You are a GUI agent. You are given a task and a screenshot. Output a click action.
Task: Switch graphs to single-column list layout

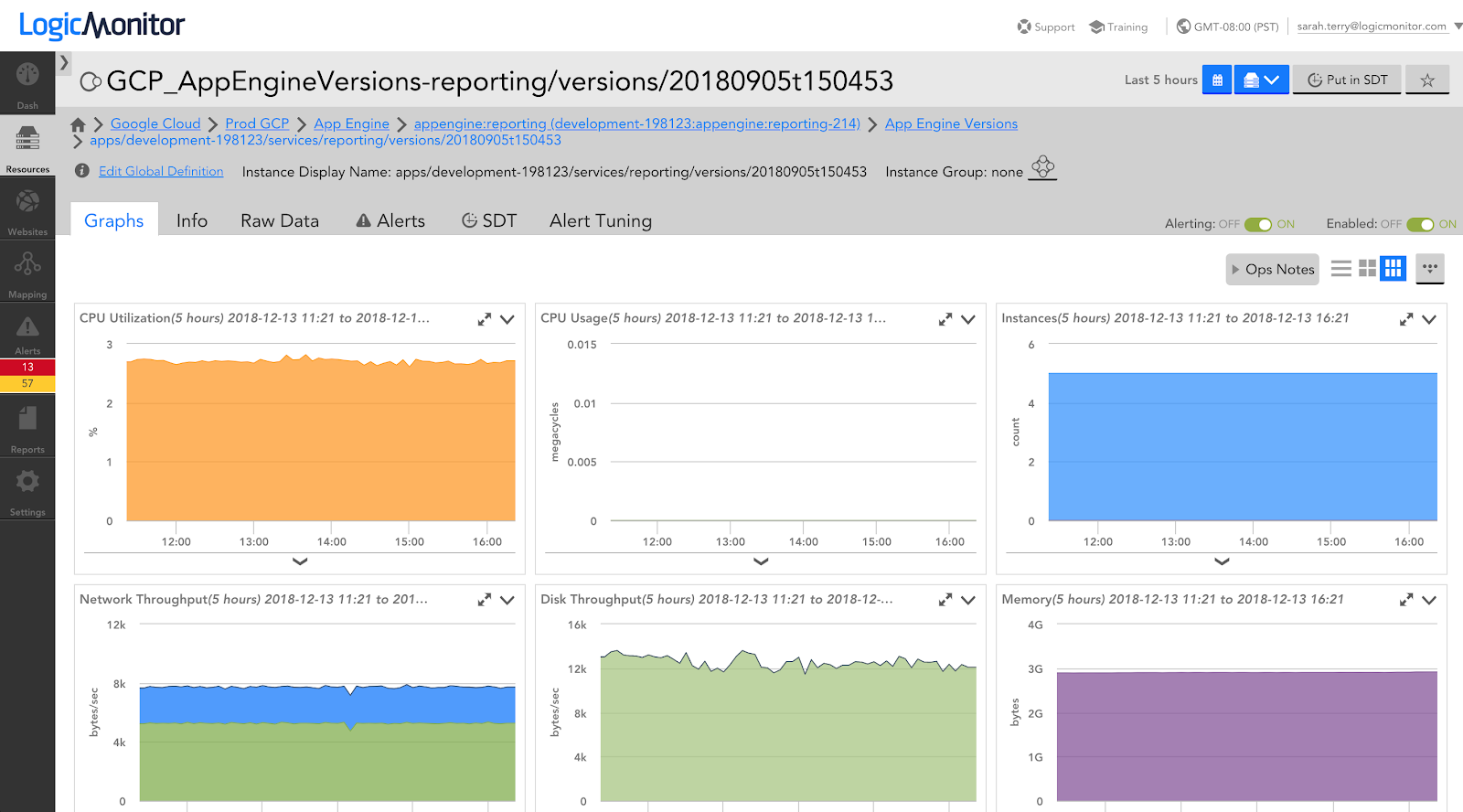point(1341,268)
